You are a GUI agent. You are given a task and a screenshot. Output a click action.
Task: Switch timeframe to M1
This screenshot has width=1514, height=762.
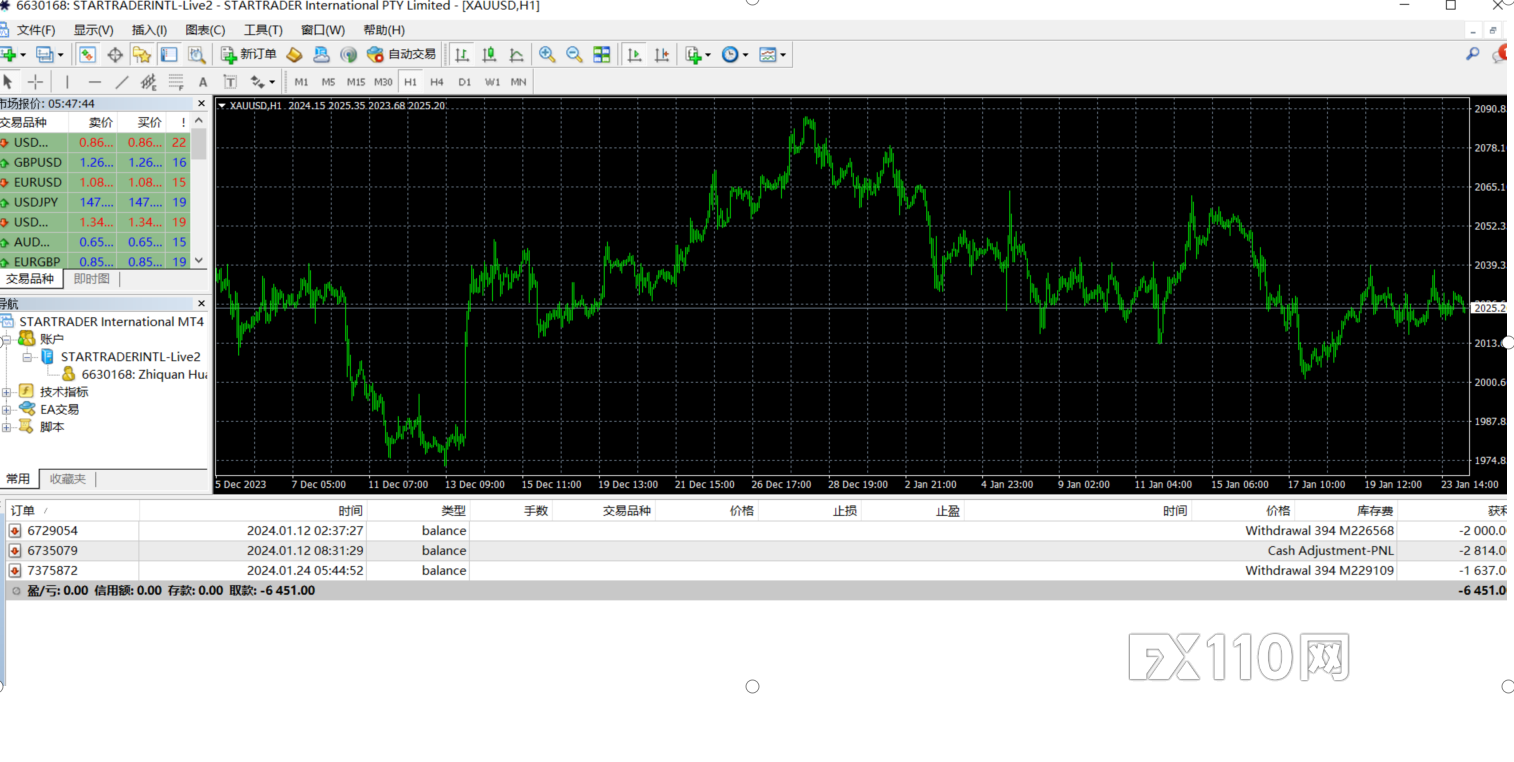point(301,82)
